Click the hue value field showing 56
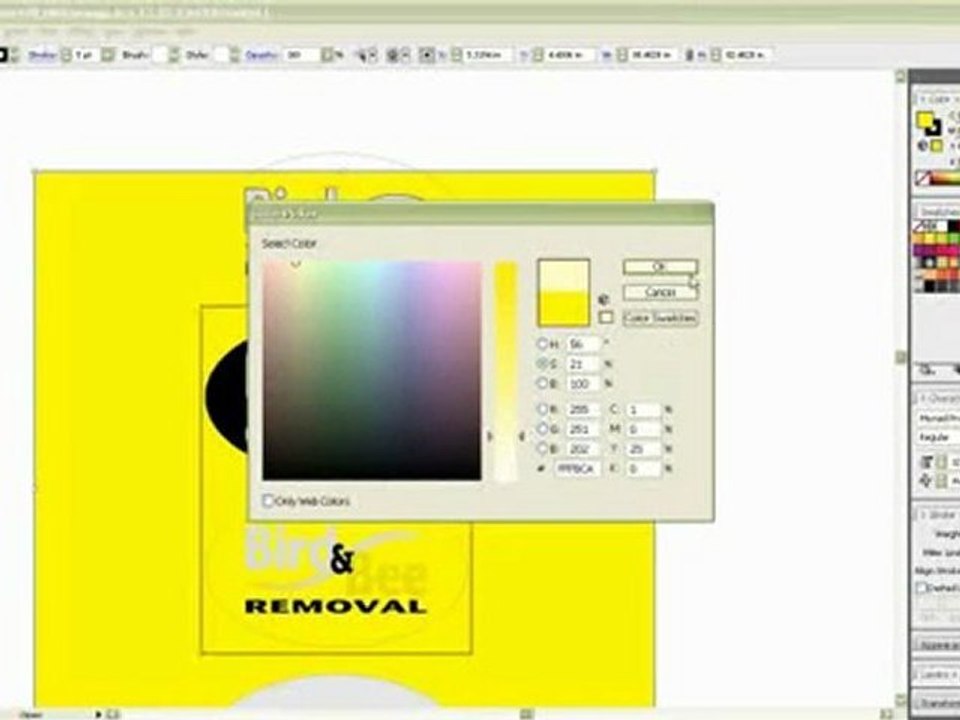This screenshot has height=720, width=960. pyautogui.click(x=582, y=344)
